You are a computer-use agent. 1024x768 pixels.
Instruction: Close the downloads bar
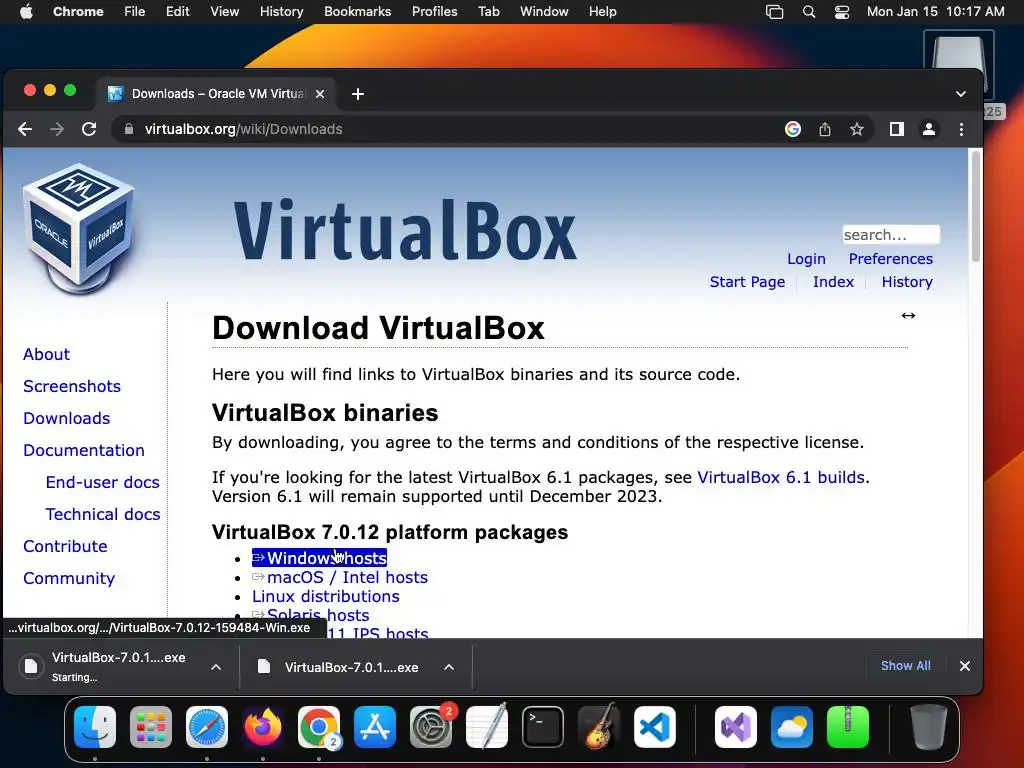click(x=965, y=666)
